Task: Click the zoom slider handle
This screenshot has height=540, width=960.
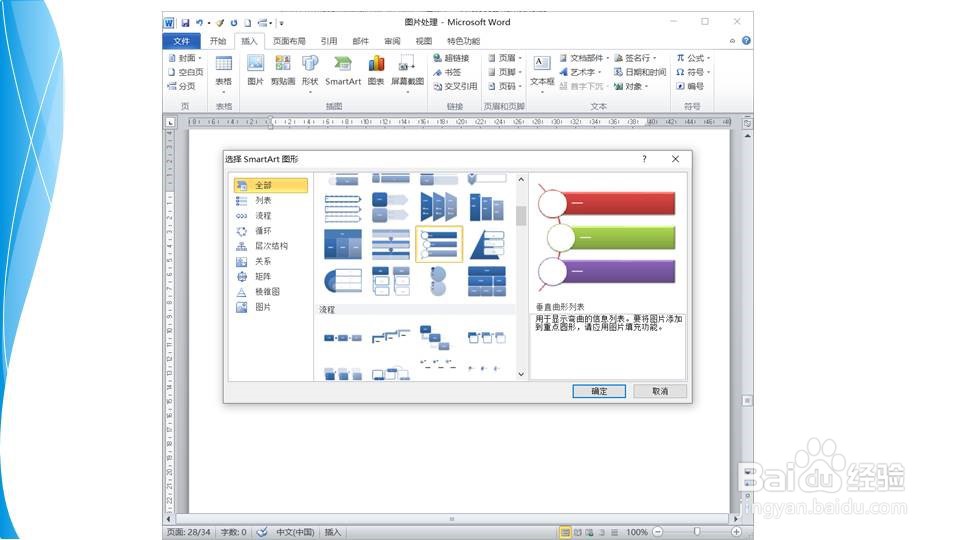Action: click(x=697, y=532)
